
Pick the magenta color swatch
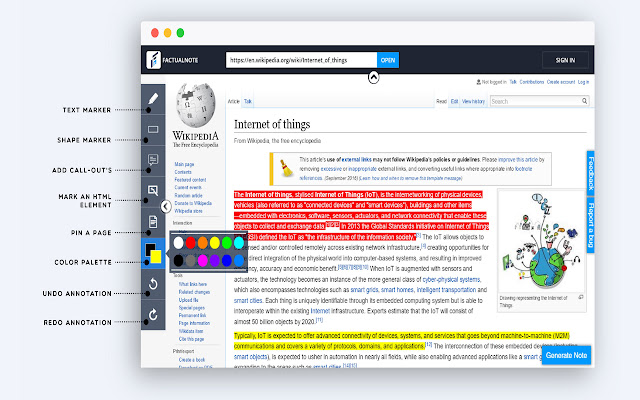pos(202,260)
